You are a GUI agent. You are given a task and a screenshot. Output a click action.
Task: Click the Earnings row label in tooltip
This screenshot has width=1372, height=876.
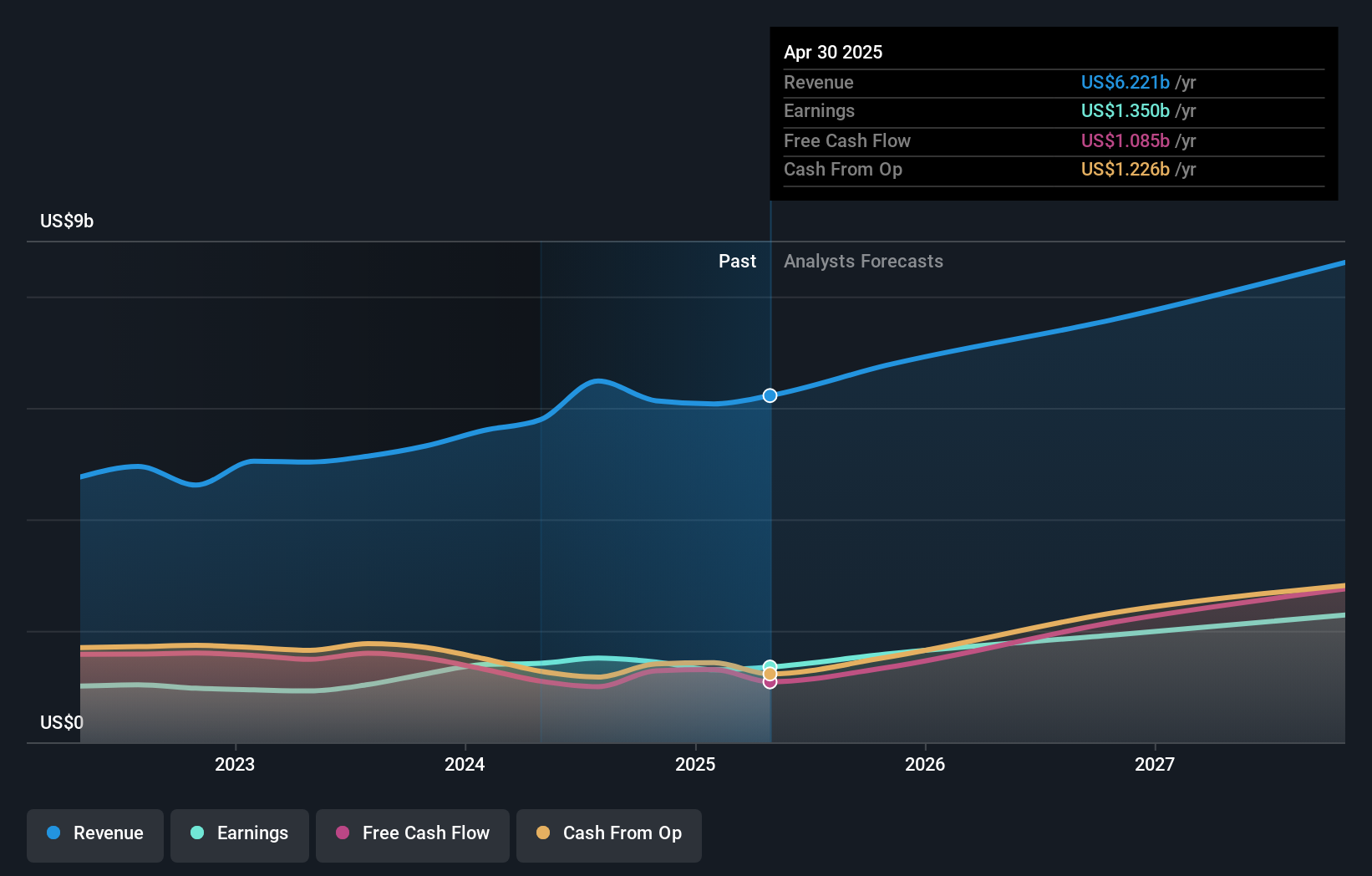pyautogui.click(x=820, y=111)
